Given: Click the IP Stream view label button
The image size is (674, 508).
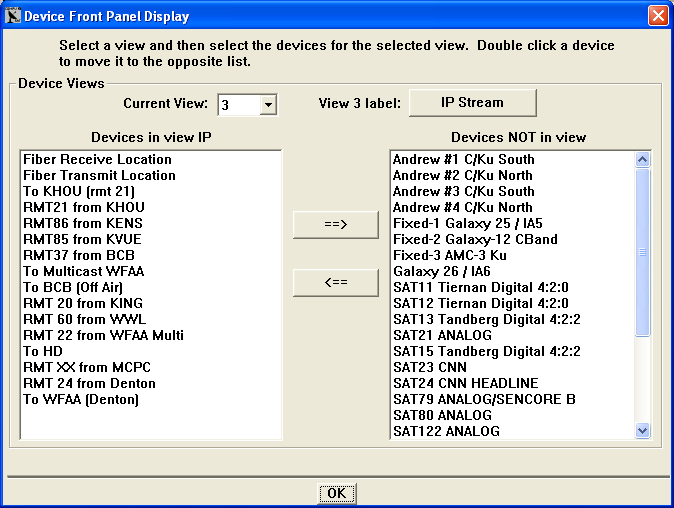Looking at the screenshot, I should (473, 103).
